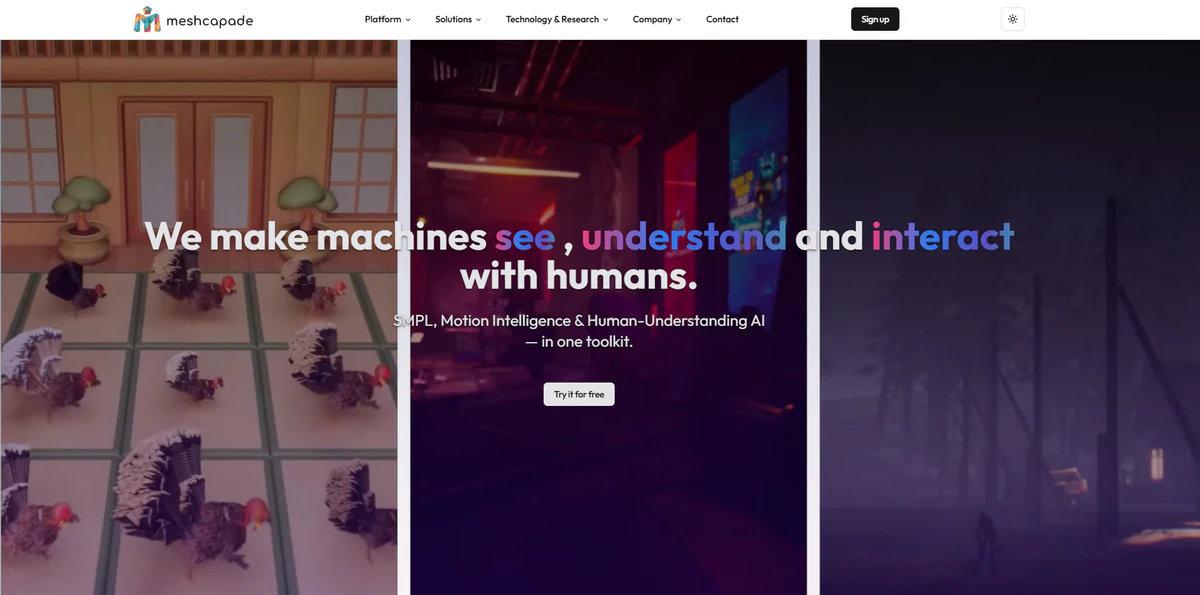Select the neon arcade video panel

tap(608, 317)
